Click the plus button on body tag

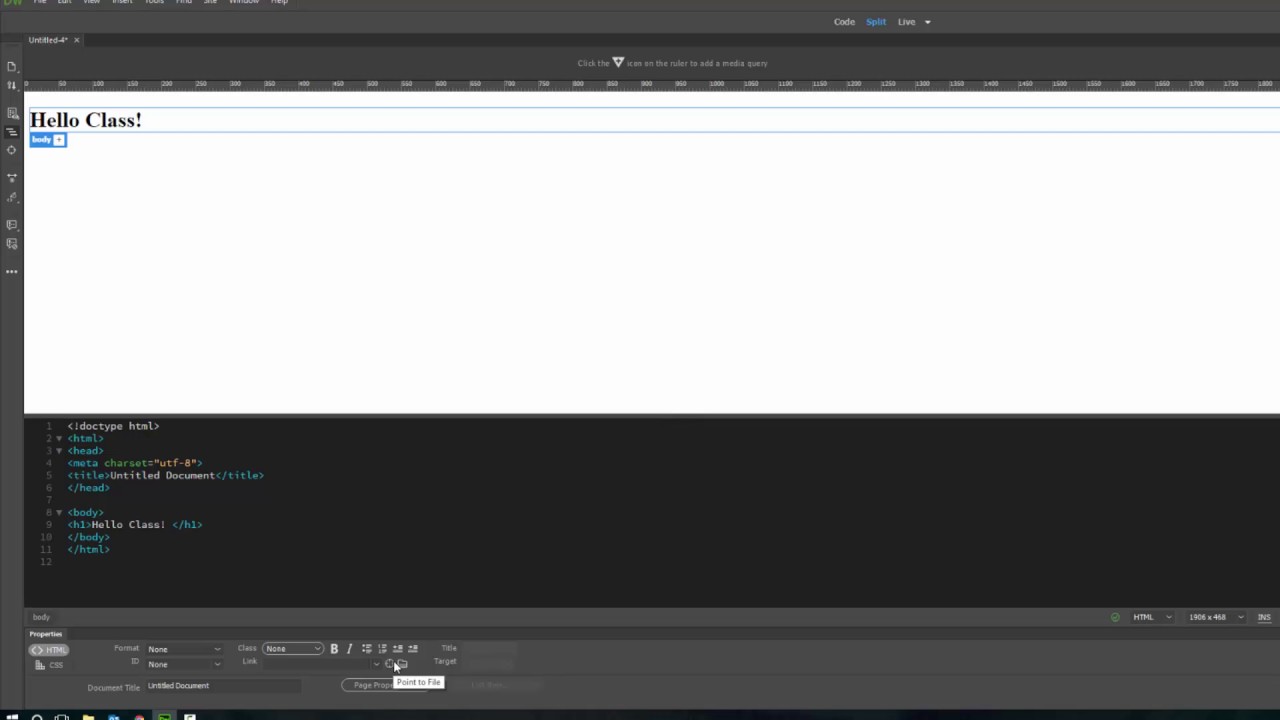coord(59,140)
